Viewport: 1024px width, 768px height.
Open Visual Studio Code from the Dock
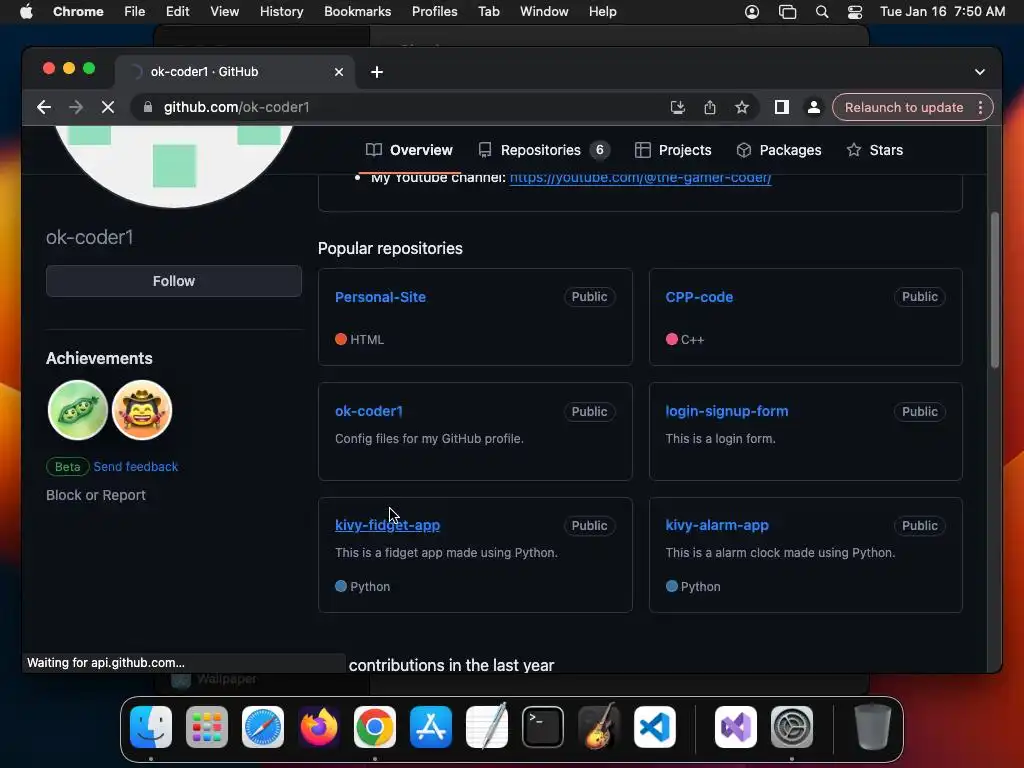pos(655,727)
